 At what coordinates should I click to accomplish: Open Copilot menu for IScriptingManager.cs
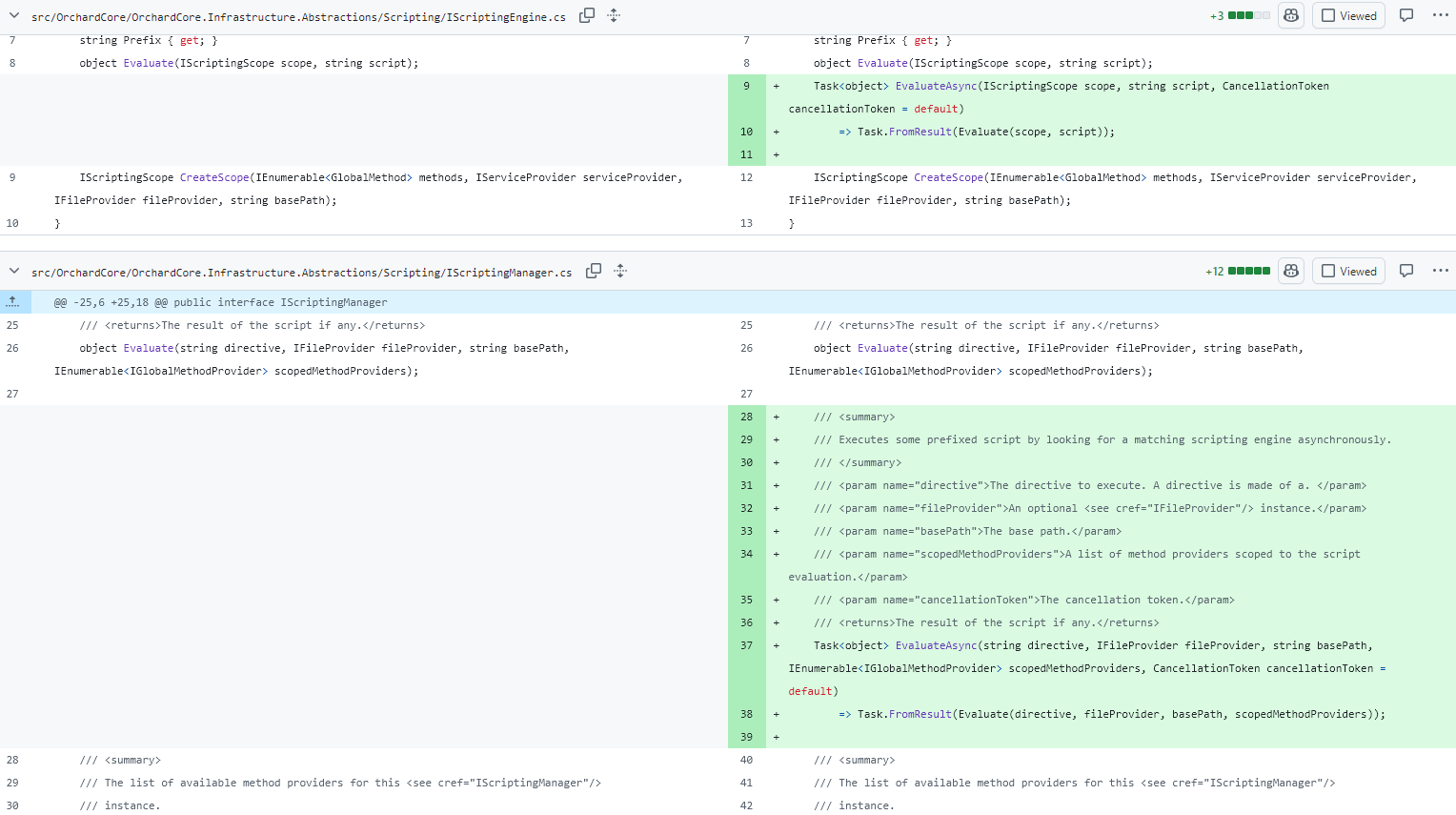pos(1291,271)
